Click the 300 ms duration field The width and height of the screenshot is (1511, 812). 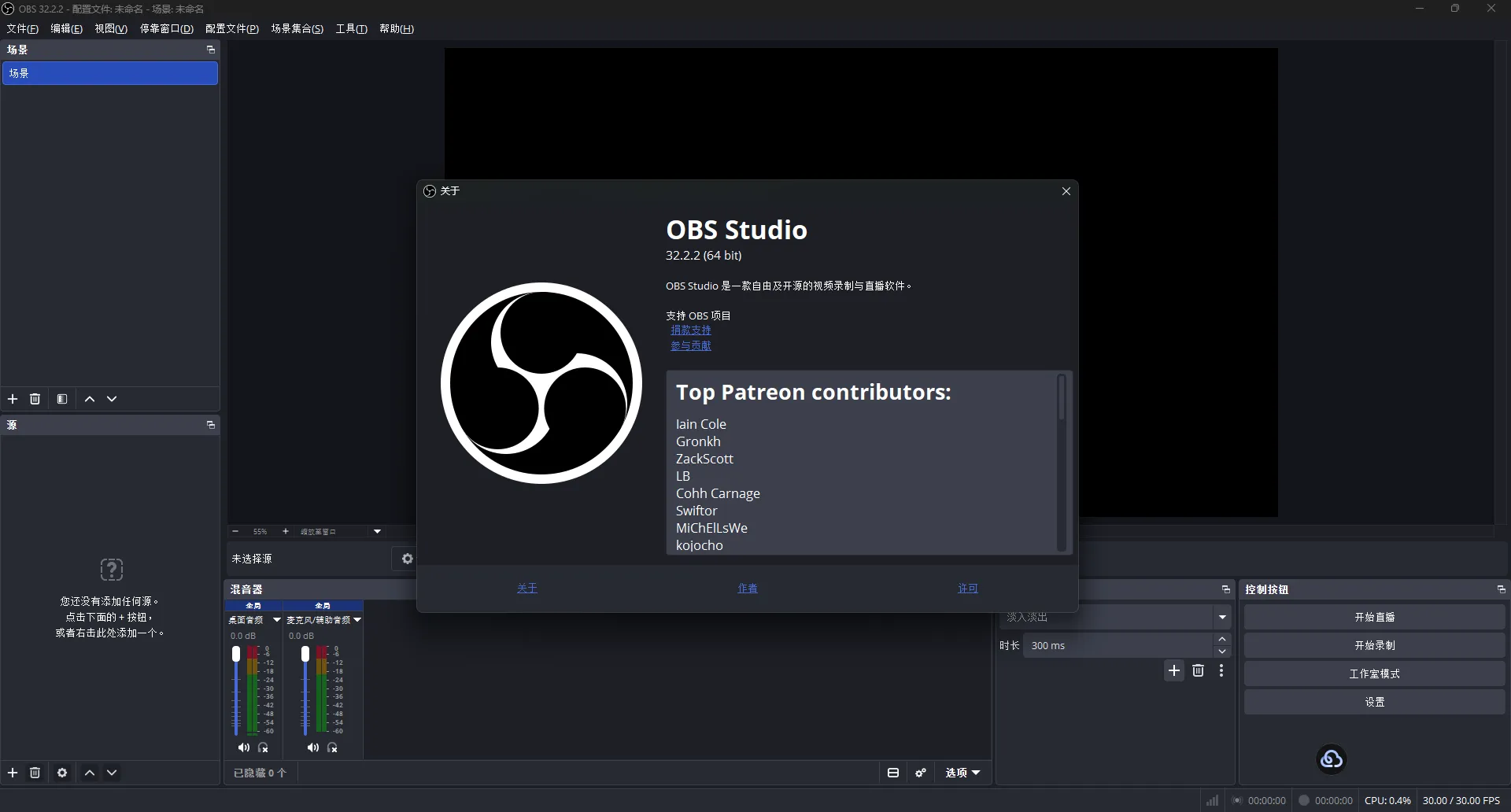(x=1118, y=645)
